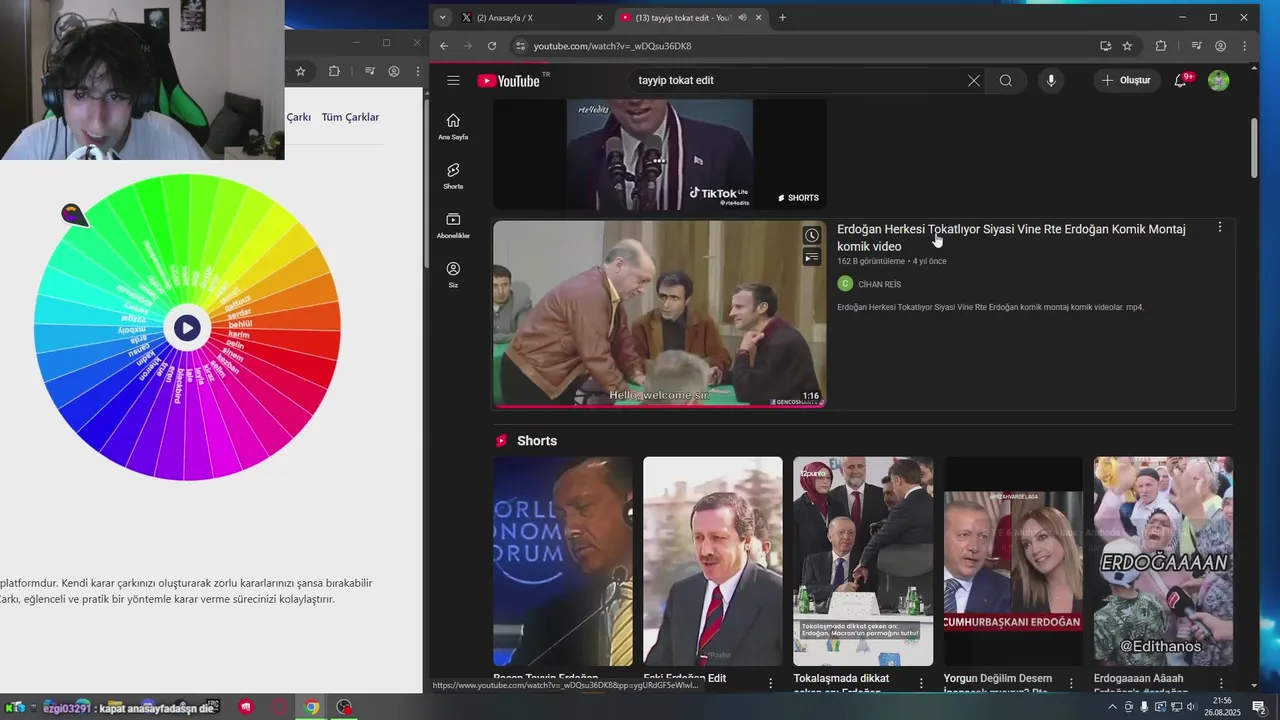Screen dimensions: 1280x720
Task: Close the tayyip tokat edit tab
Action: click(x=759, y=17)
